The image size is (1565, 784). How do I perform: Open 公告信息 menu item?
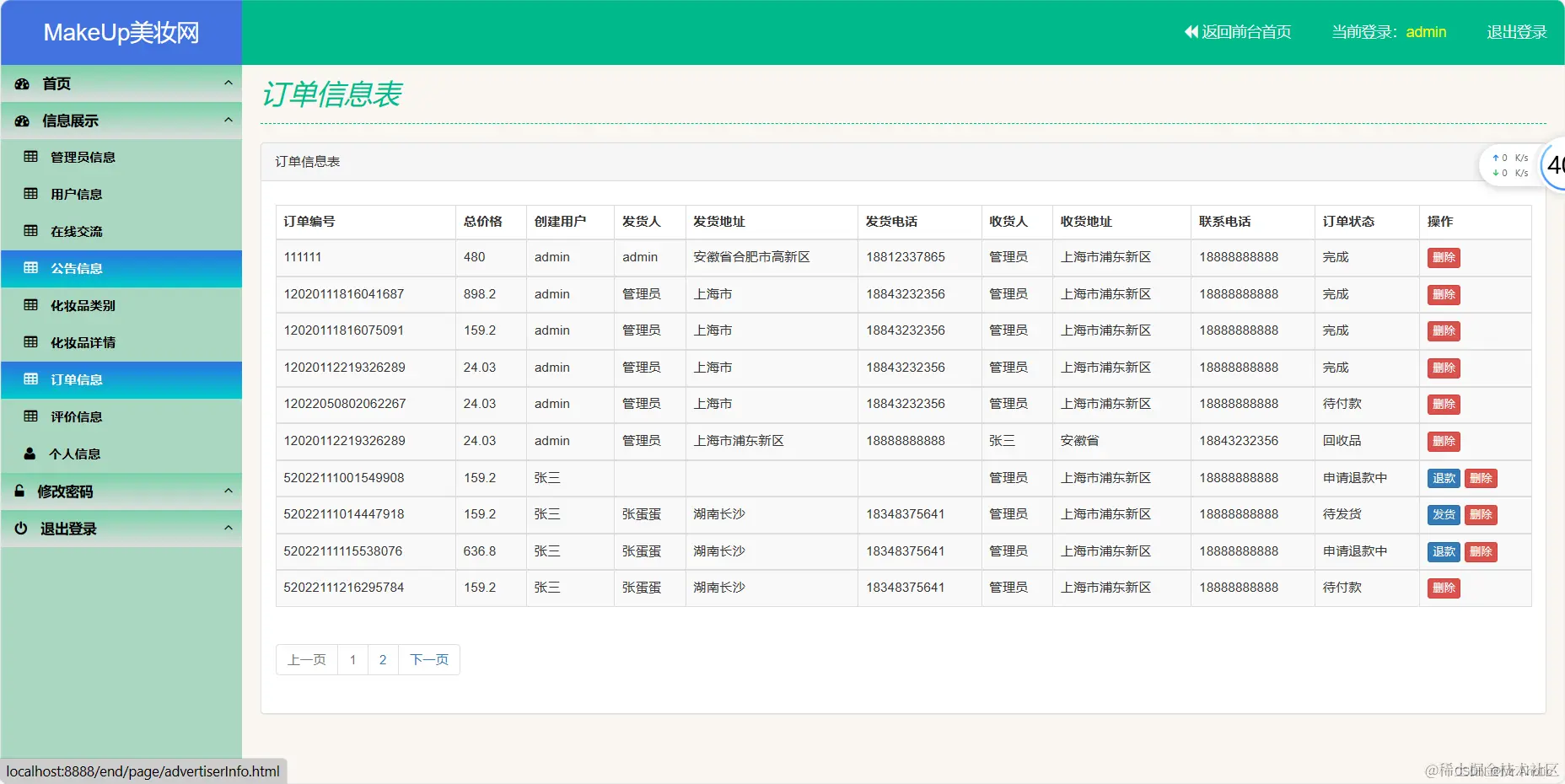[x=121, y=268]
